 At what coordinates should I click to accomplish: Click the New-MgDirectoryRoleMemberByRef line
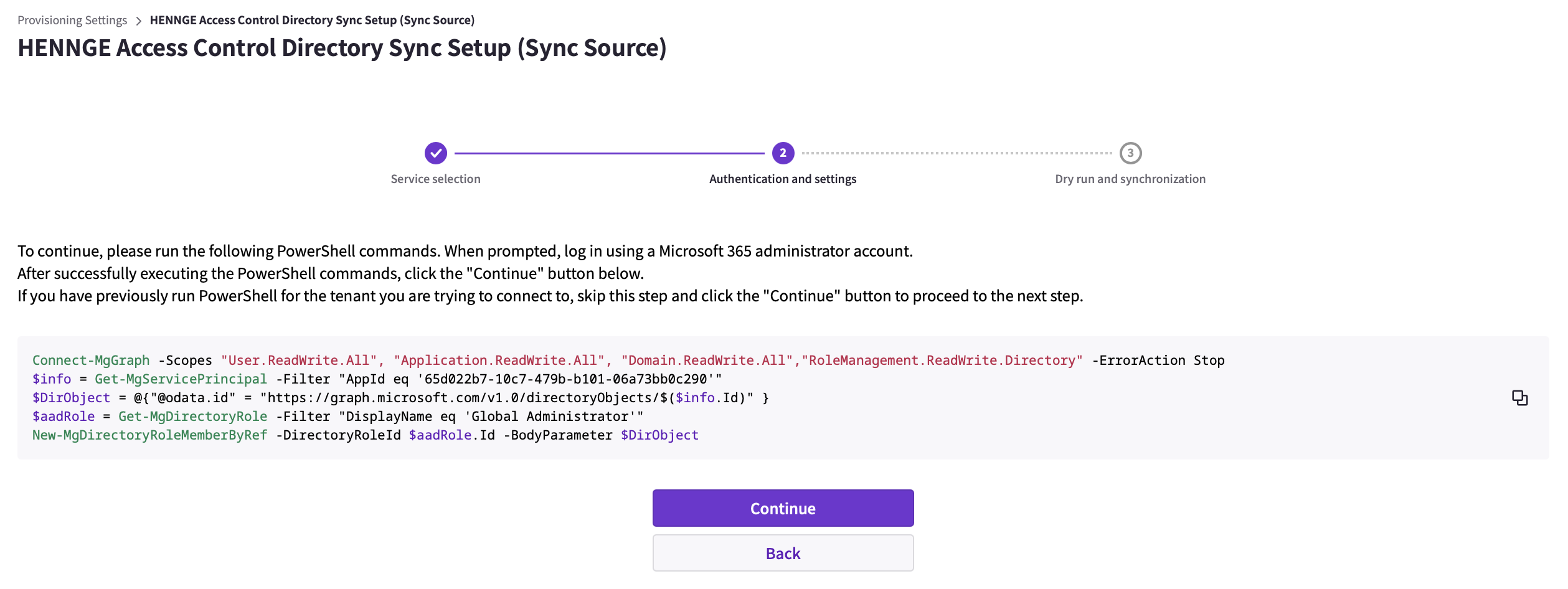[366, 435]
